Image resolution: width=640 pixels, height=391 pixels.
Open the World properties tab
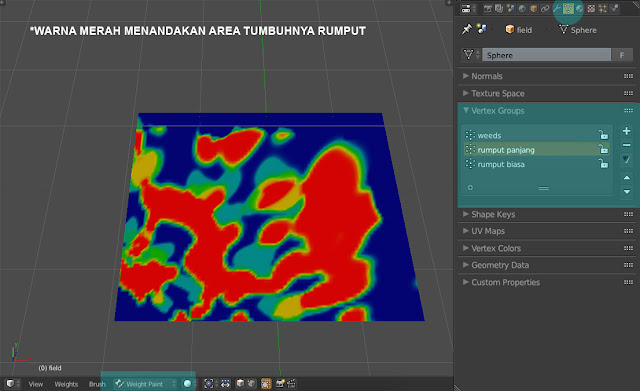[x=522, y=8]
